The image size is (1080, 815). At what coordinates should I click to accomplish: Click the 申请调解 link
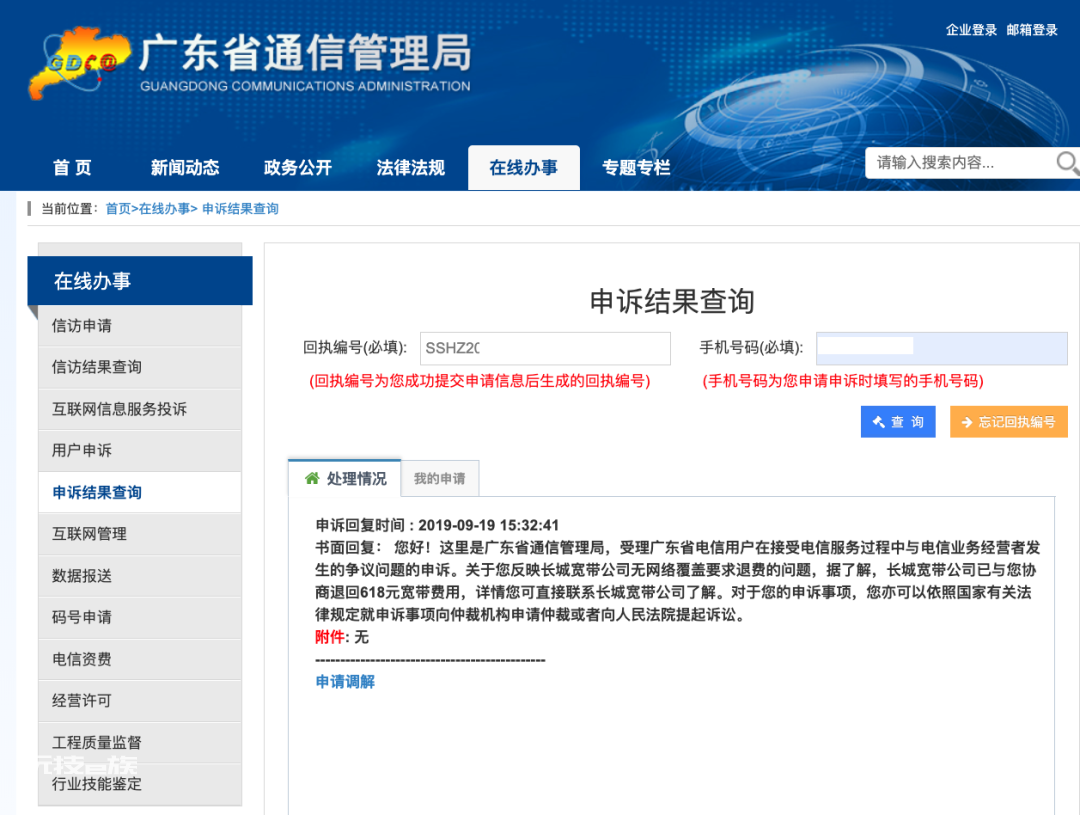coord(345,681)
